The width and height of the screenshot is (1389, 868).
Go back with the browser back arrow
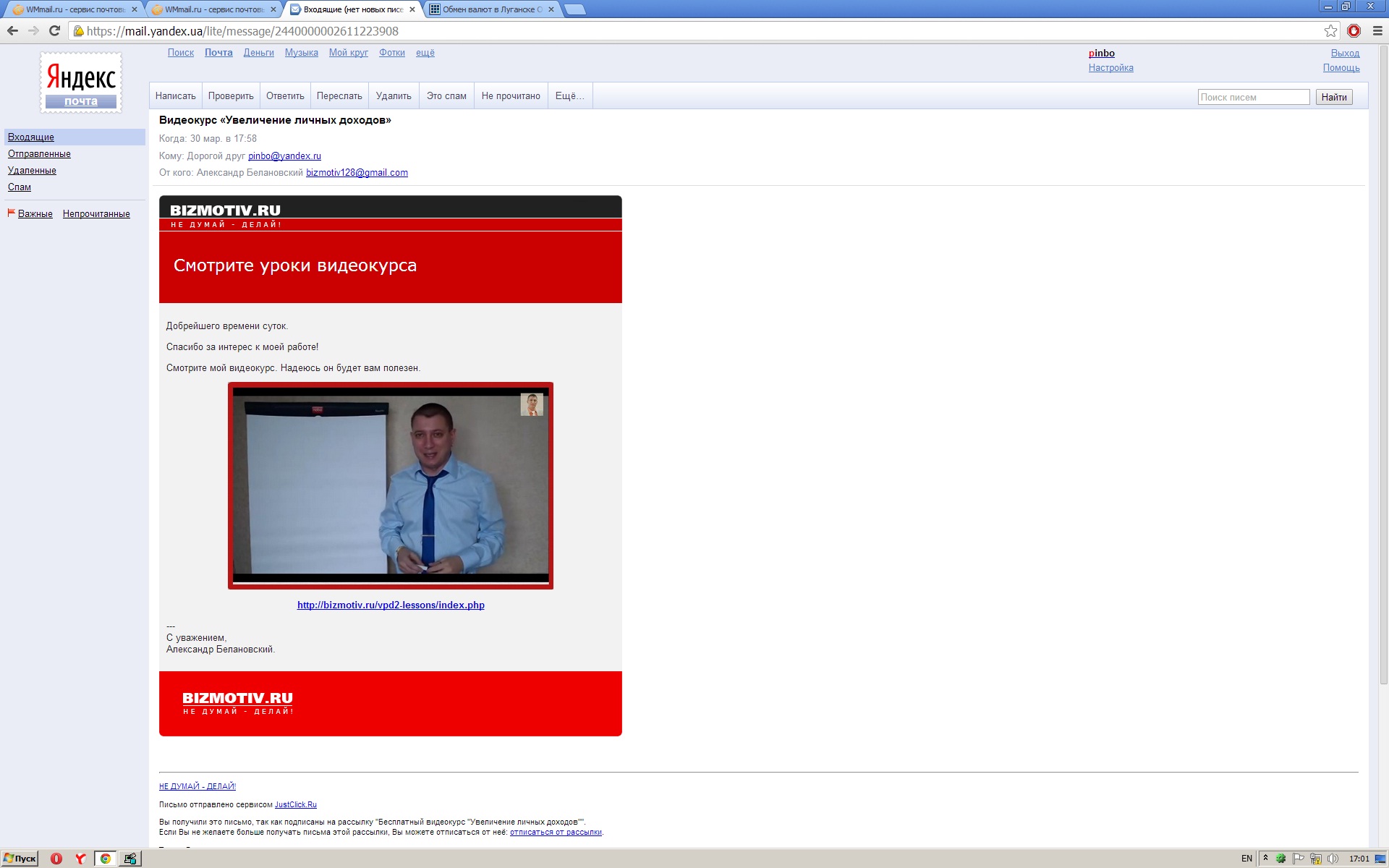click(12, 30)
